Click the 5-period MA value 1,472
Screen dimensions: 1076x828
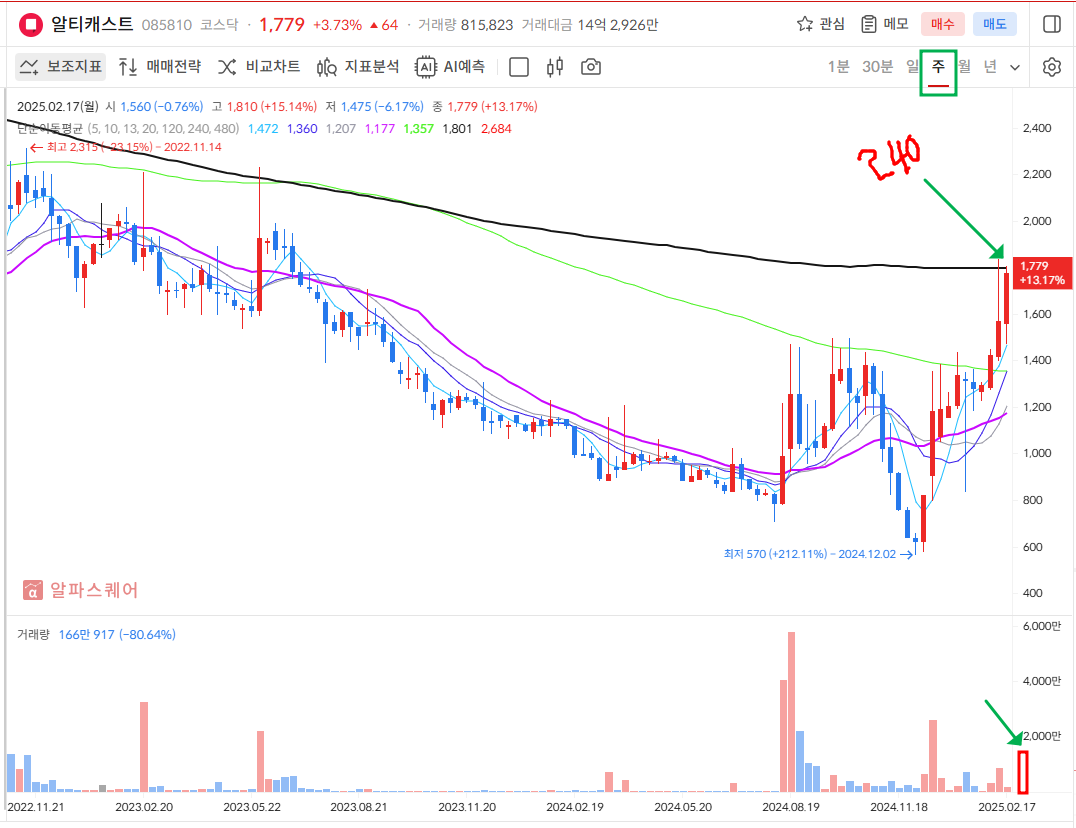point(264,128)
